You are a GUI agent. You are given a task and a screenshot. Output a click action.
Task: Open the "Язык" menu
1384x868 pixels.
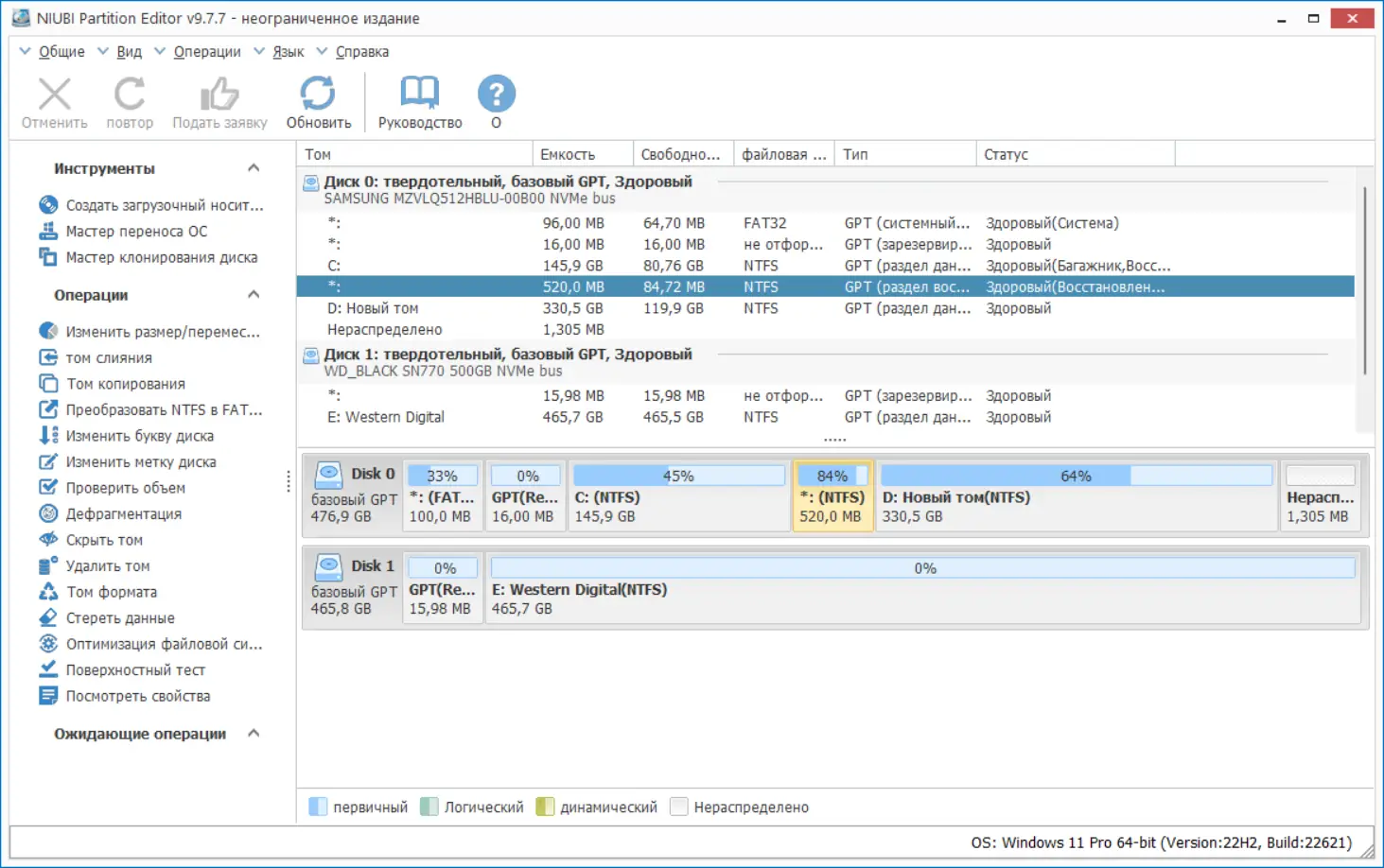click(x=289, y=51)
